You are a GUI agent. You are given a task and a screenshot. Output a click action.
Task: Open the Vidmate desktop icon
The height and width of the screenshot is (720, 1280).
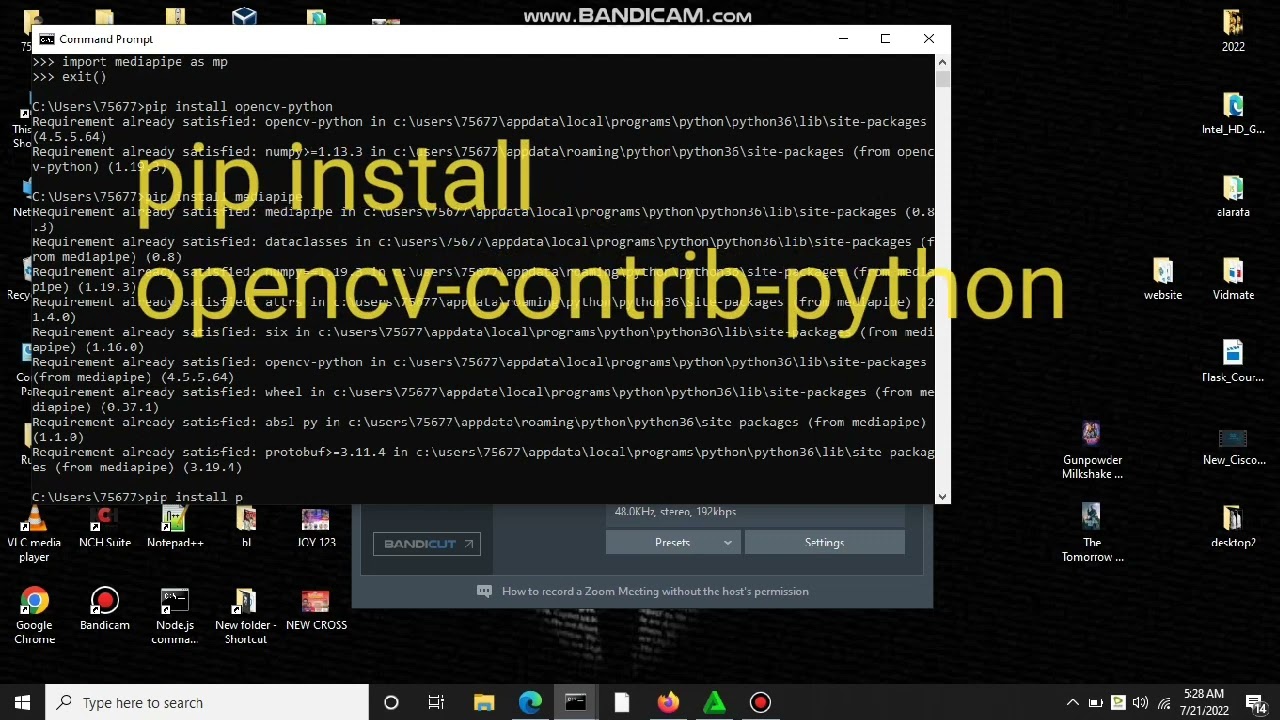pyautogui.click(x=1233, y=279)
